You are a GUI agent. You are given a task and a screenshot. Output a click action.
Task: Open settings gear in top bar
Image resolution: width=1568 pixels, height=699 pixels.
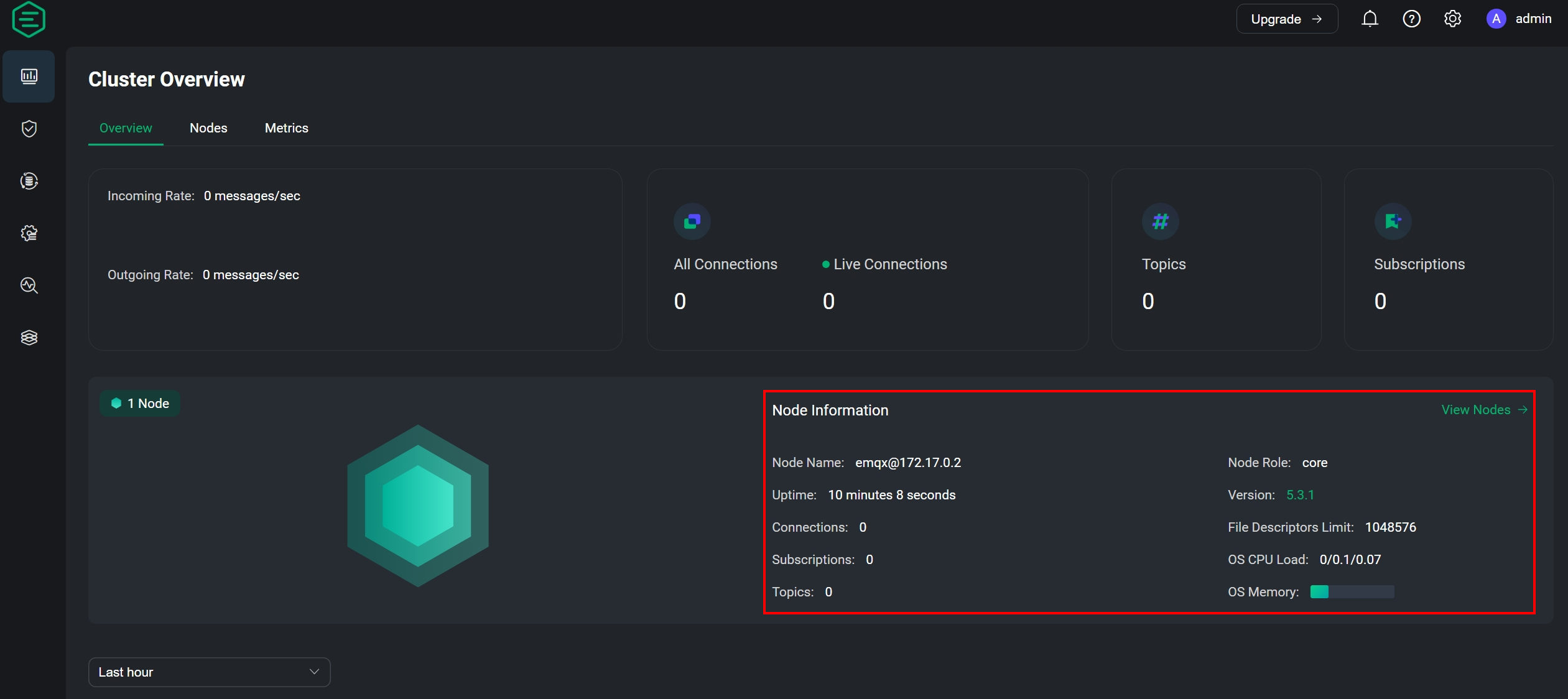pos(1452,19)
